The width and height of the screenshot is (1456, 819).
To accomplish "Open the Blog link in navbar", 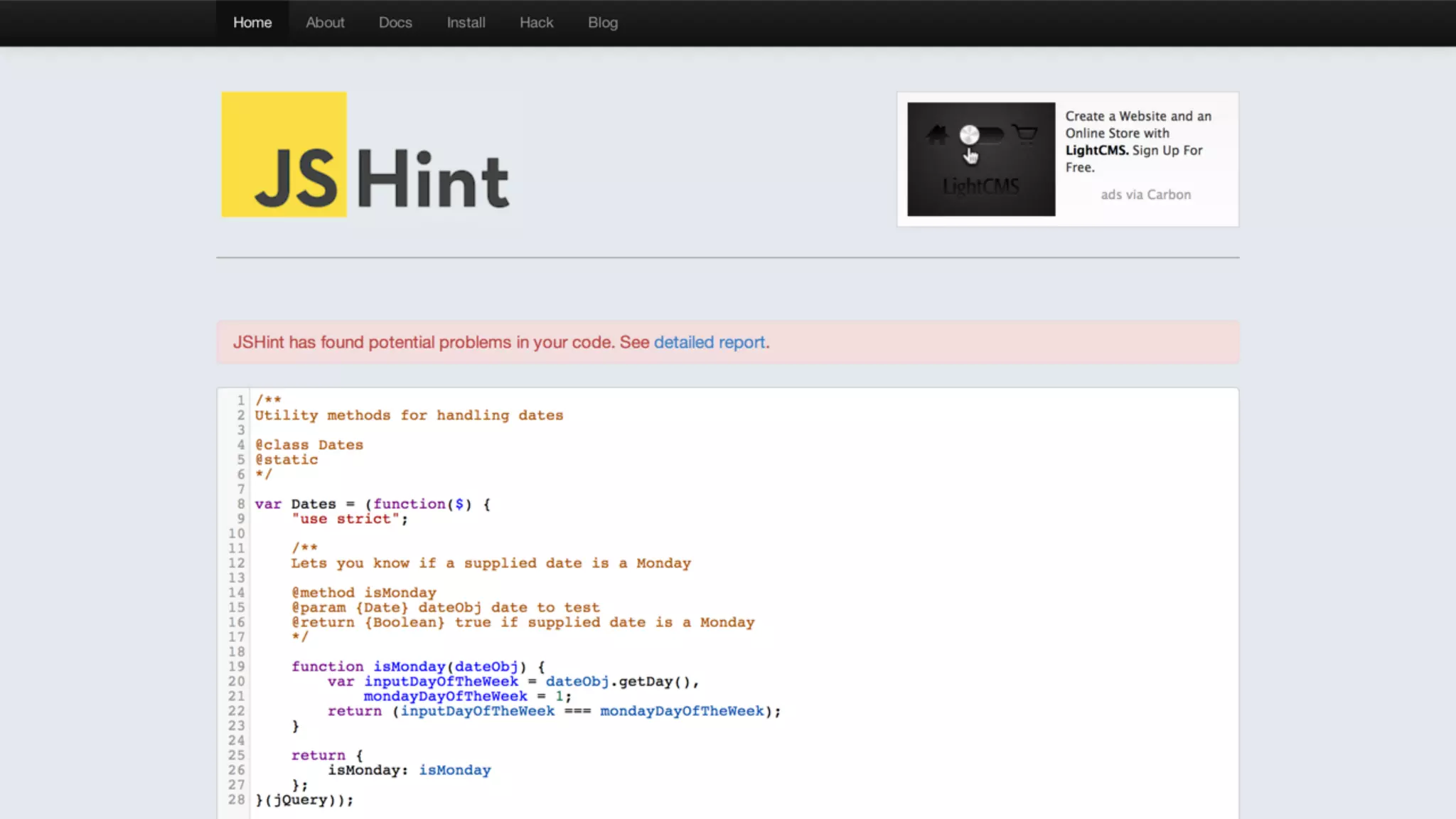I will [602, 23].
